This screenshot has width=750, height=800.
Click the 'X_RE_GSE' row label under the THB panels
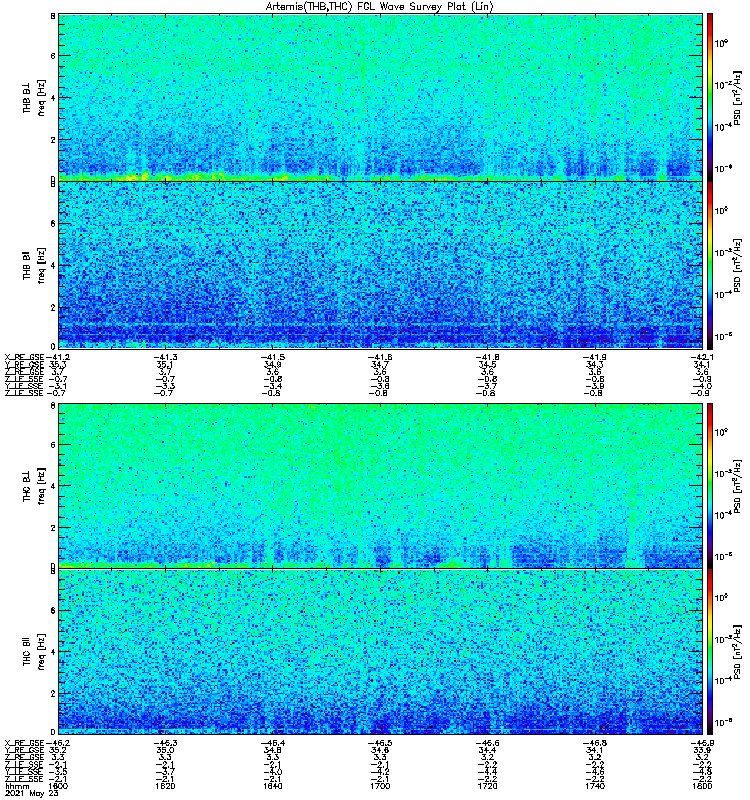click(24, 357)
